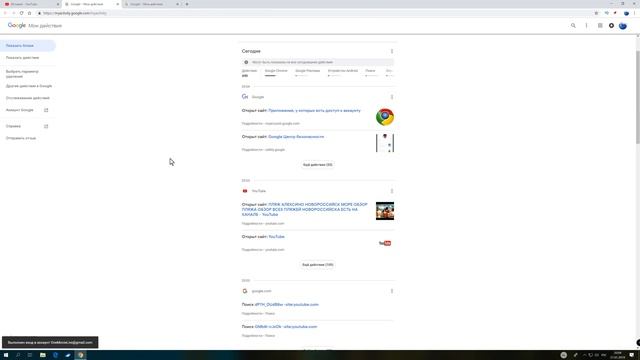The image size is (640, 360).
Task: Open a new browser tab with the plus button
Action: tap(187, 4)
